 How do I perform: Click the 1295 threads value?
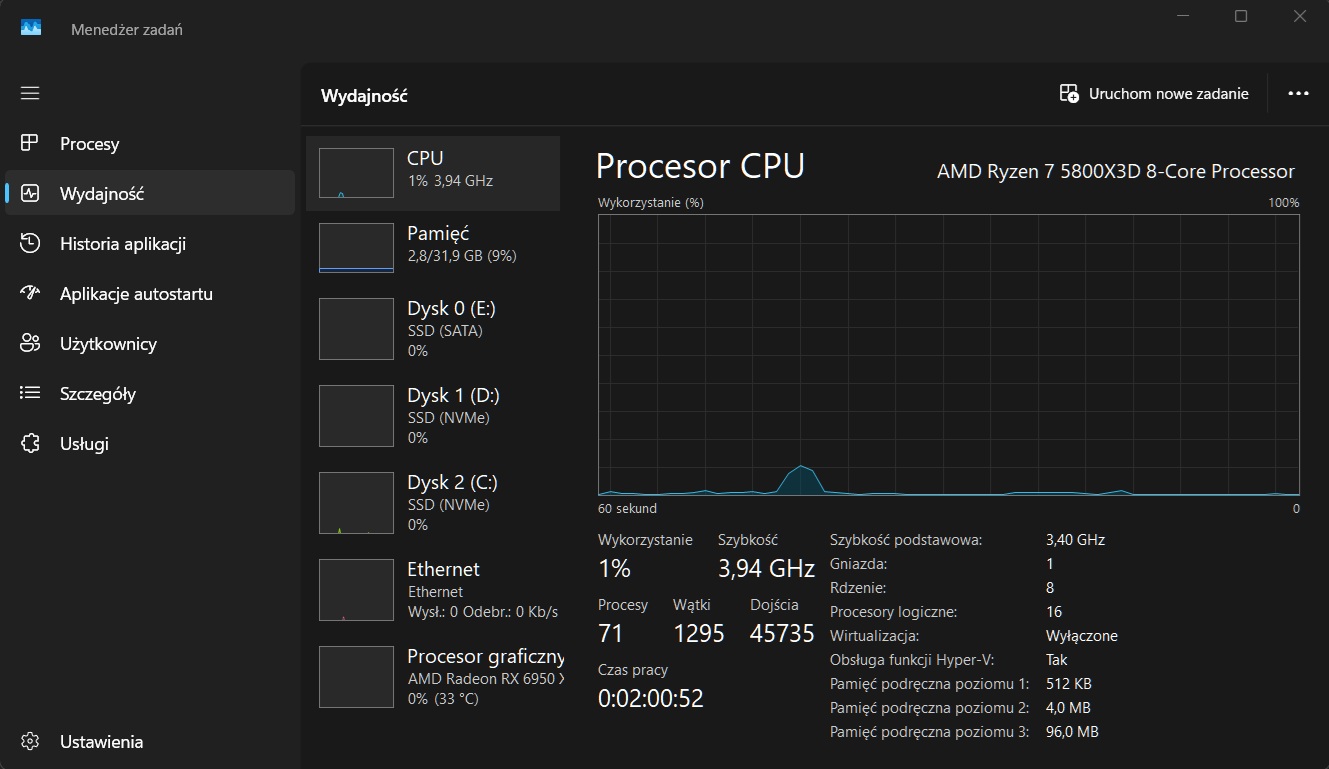click(698, 634)
